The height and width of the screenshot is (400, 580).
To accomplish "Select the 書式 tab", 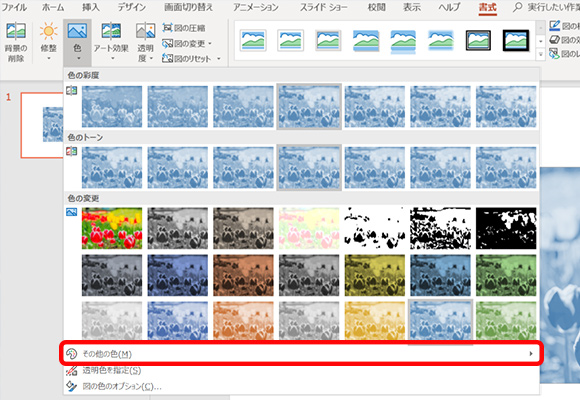I will (487, 7).
